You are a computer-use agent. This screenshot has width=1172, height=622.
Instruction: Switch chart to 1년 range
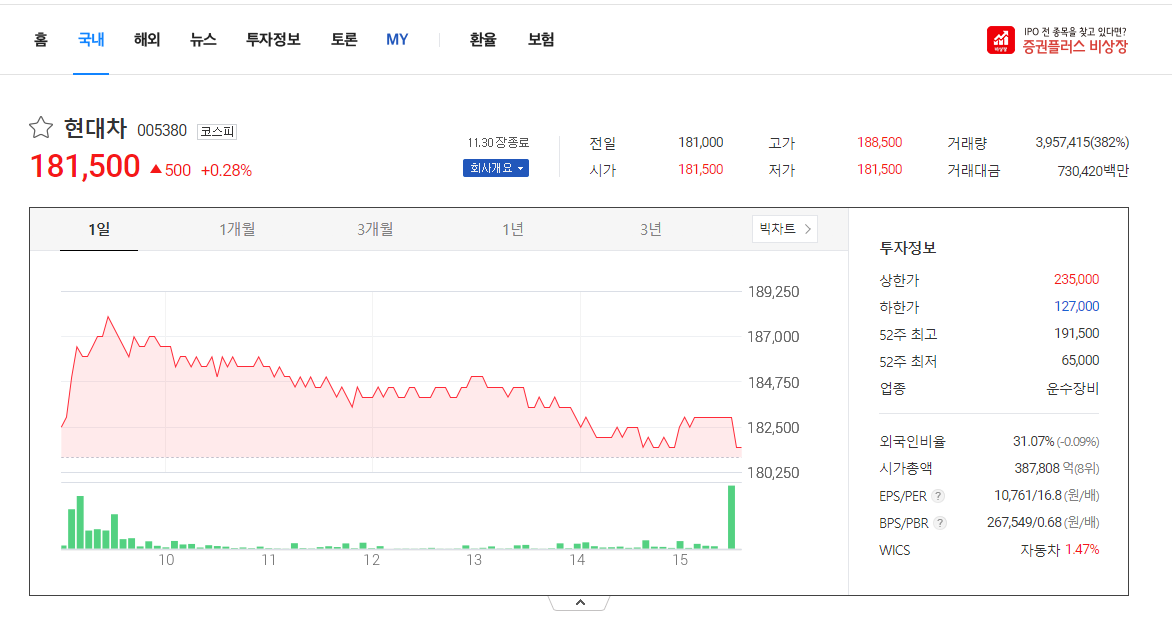[513, 230]
